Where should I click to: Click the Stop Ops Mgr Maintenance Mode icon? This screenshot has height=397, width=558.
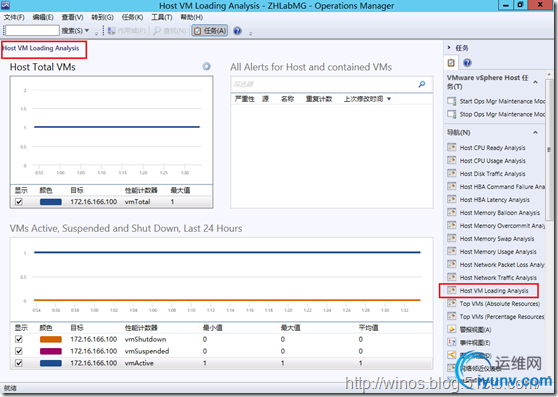452,114
